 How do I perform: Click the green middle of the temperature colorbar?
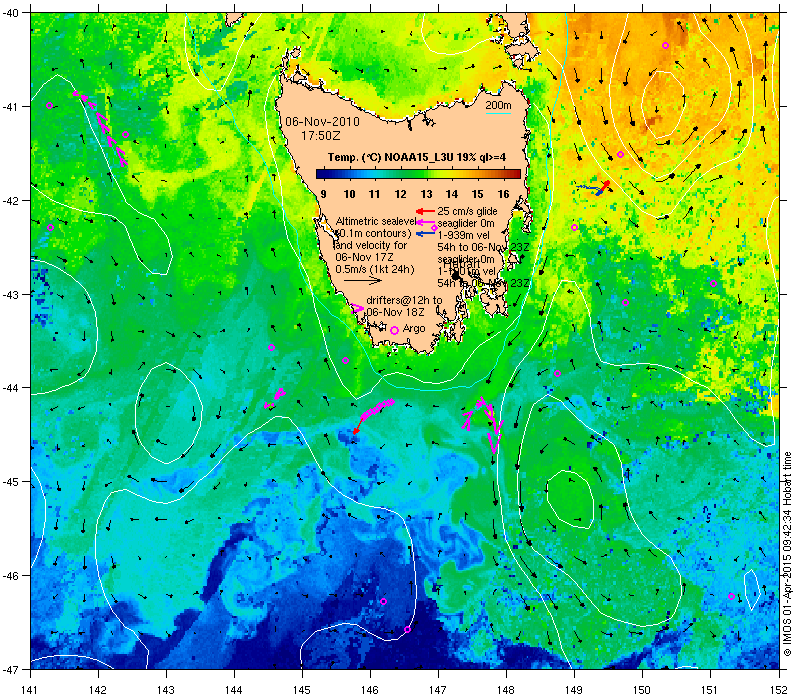[418, 174]
